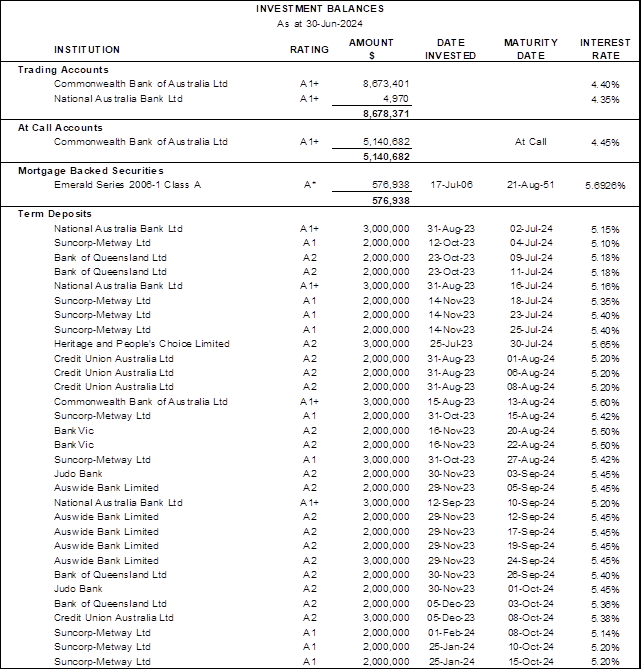Click the 5.15% interest rate
This screenshot has height=670, width=642.
click(605, 230)
